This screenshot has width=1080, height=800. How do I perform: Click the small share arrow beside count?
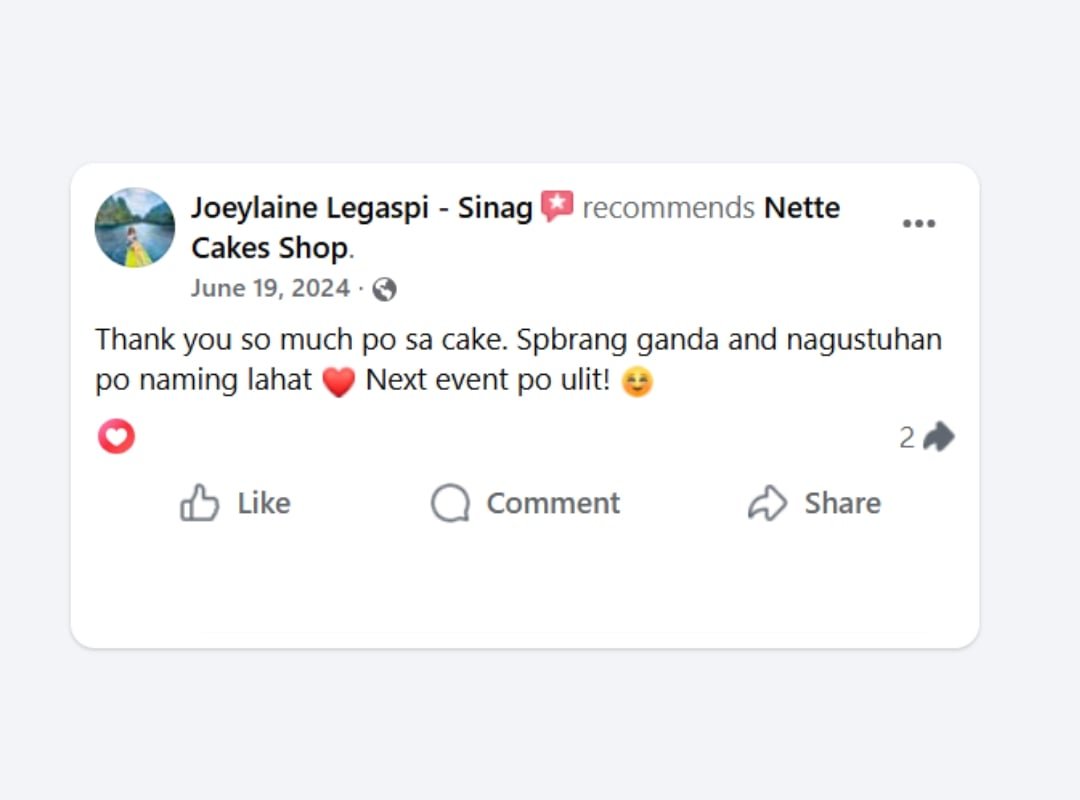click(x=938, y=437)
